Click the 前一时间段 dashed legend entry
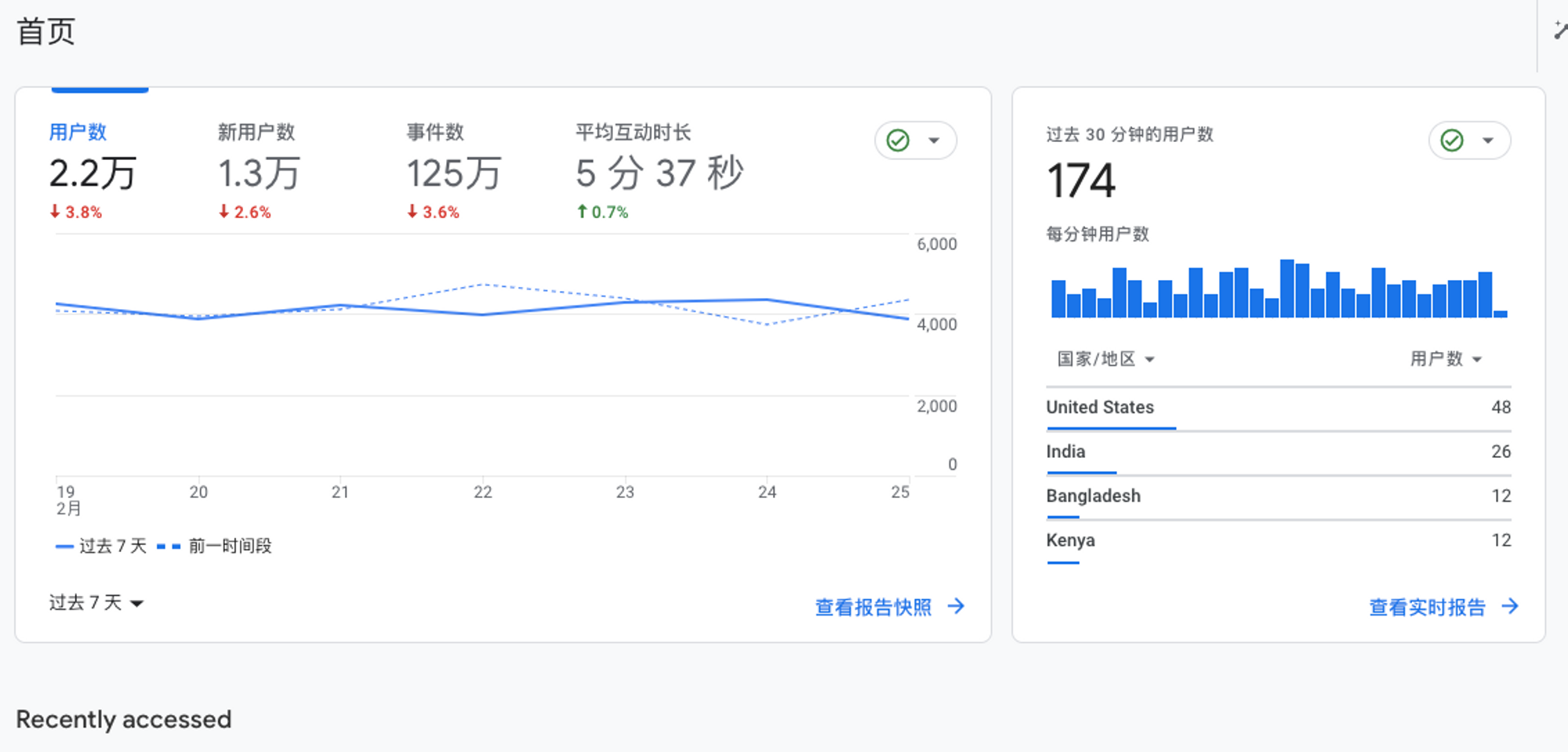This screenshot has width=1568, height=752. point(214,546)
